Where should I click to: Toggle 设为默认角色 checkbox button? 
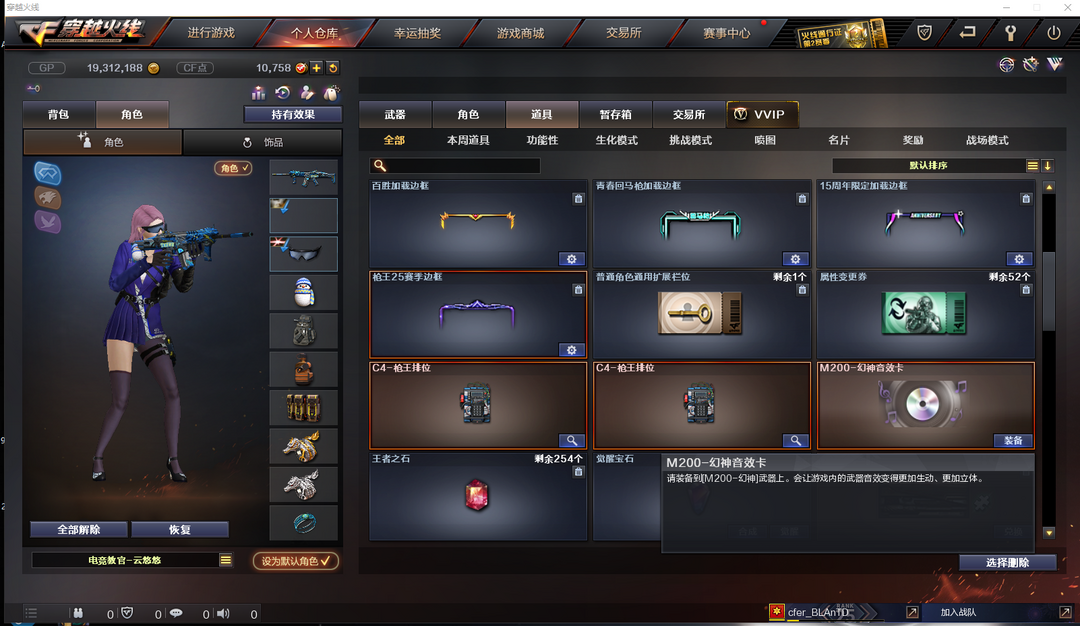coord(295,561)
